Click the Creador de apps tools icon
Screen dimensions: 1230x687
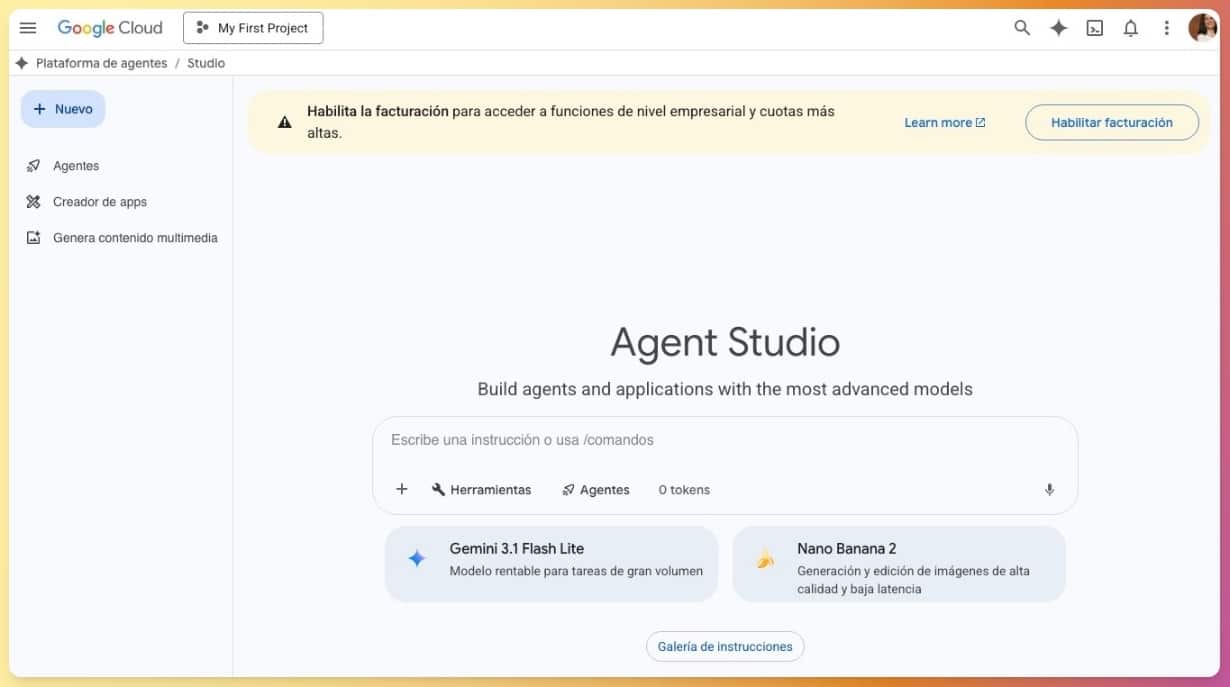pos(33,202)
